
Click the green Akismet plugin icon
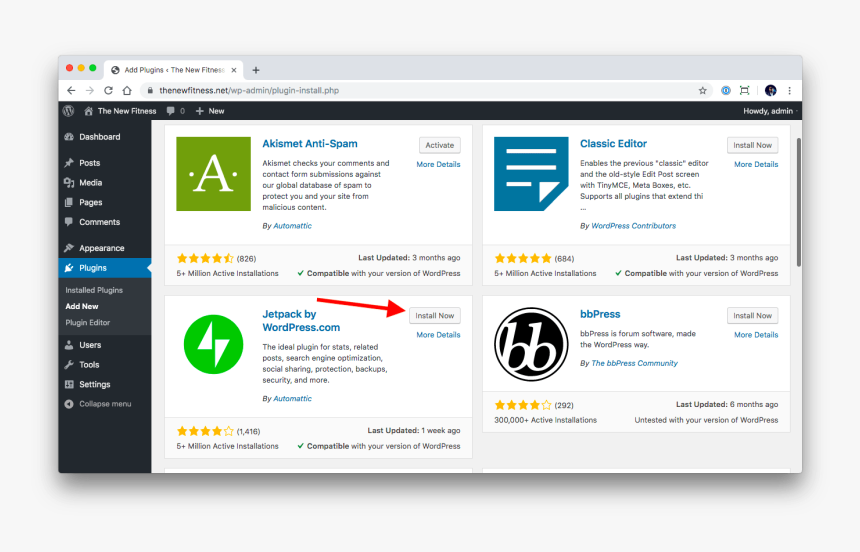pyautogui.click(x=213, y=174)
